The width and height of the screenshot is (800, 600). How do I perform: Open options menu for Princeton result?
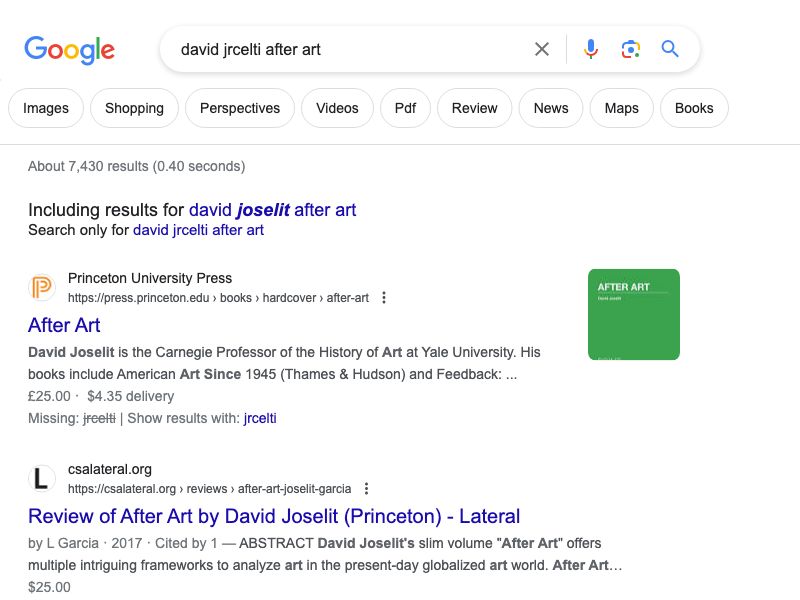(384, 297)
